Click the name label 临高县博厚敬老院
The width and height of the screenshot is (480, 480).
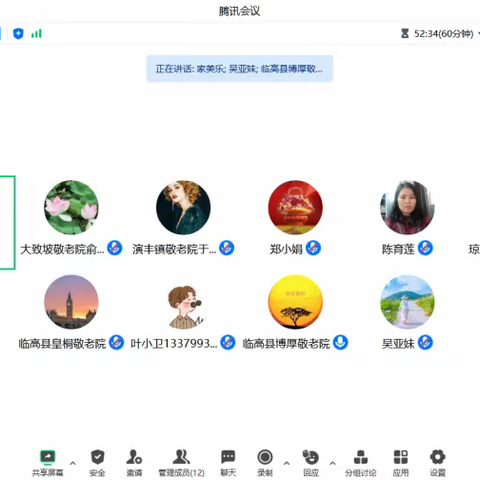[286, 343]
